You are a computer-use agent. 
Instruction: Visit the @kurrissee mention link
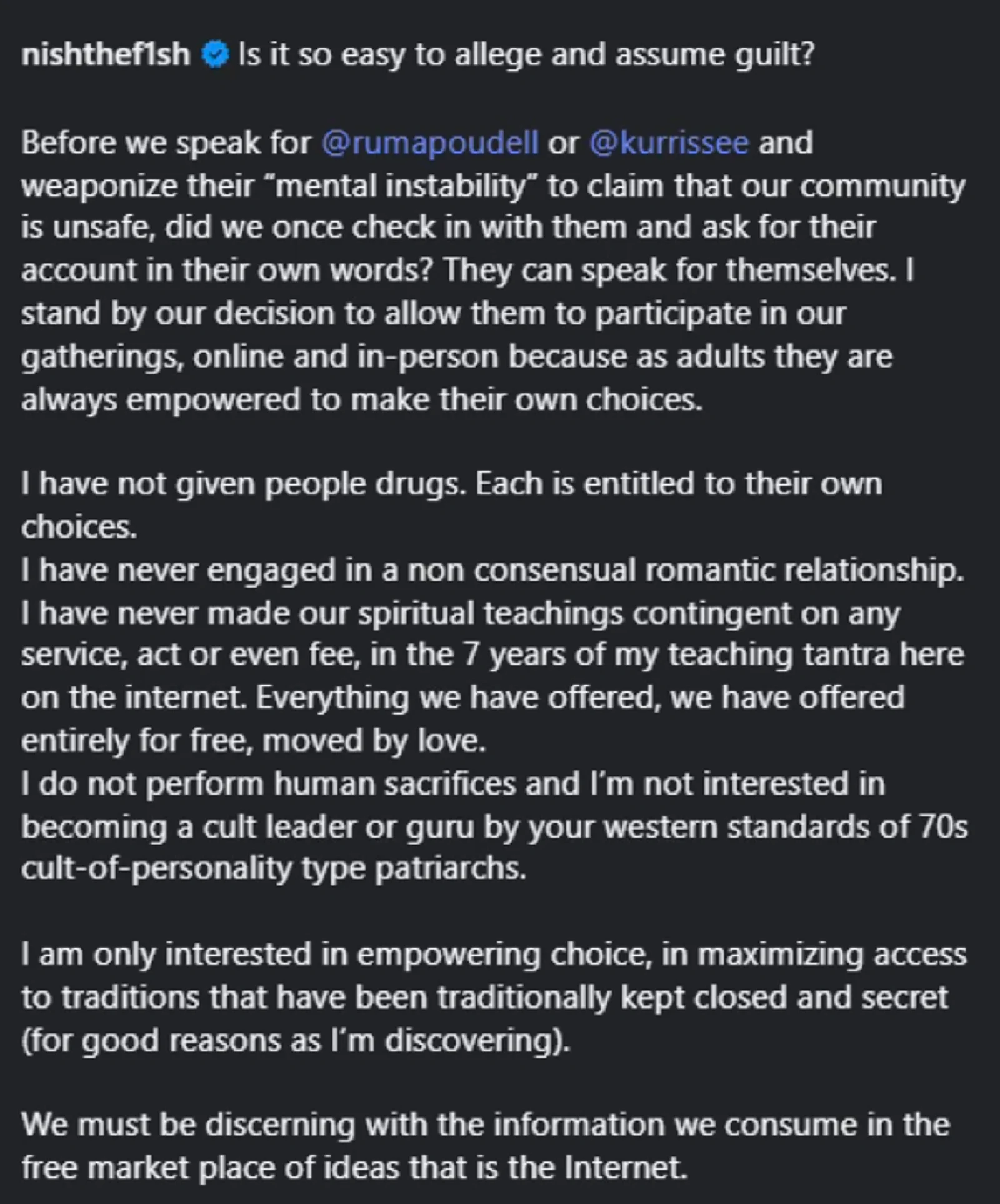click(669, 143)
